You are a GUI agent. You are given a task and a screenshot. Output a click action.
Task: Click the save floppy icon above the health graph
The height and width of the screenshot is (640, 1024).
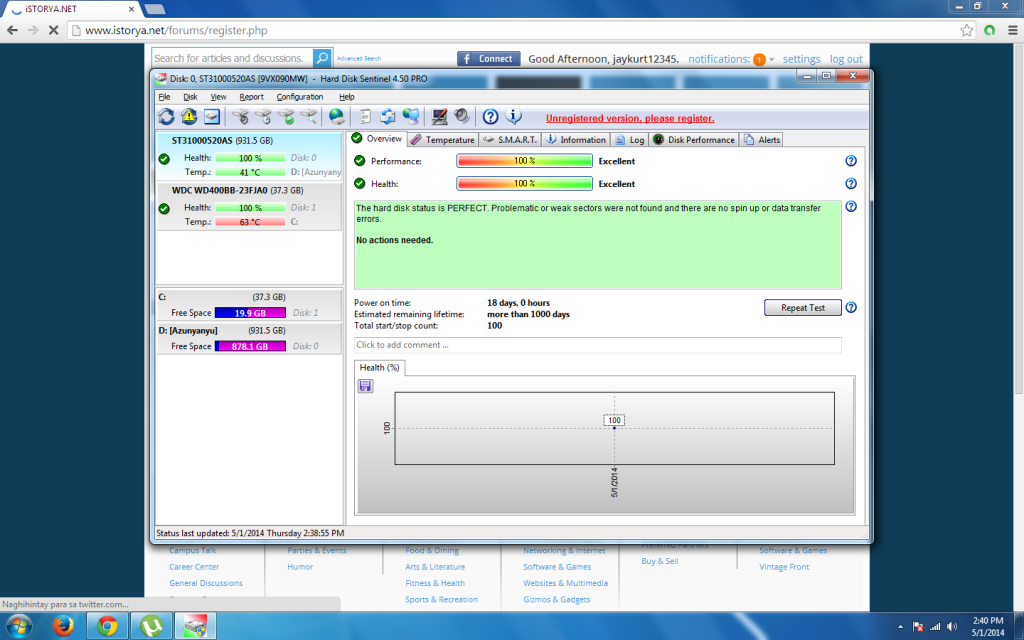365,386
